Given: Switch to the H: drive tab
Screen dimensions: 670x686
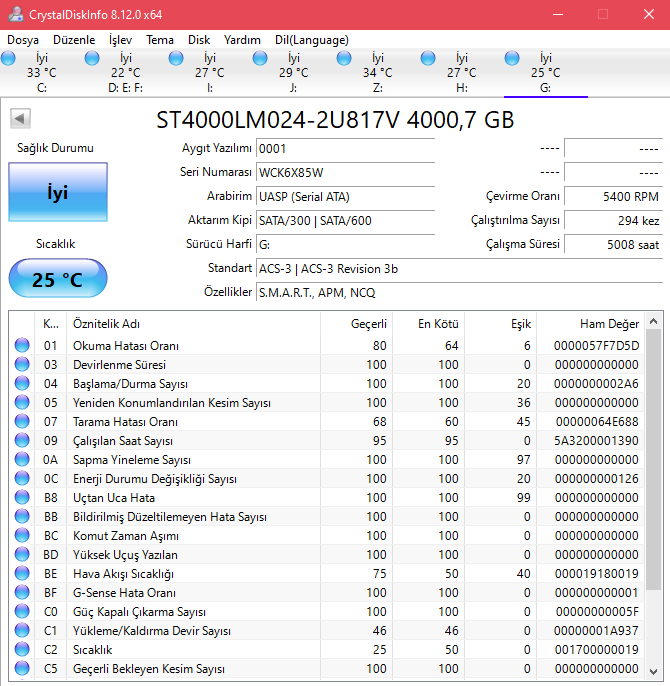Looking at the screenshot, I should pos(462,73).
